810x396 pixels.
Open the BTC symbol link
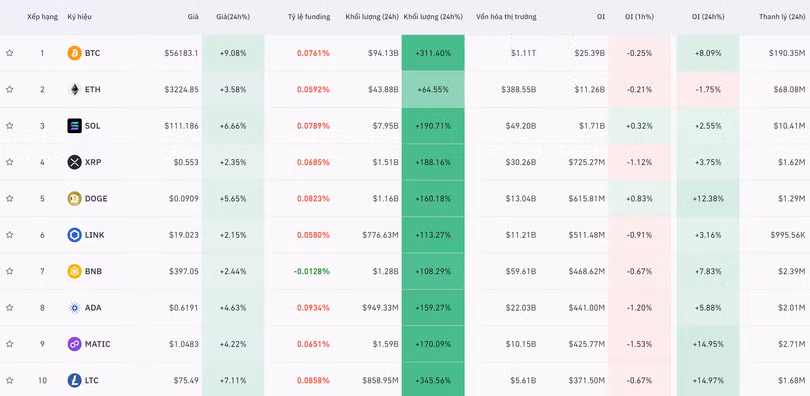(x=92, y=53)
